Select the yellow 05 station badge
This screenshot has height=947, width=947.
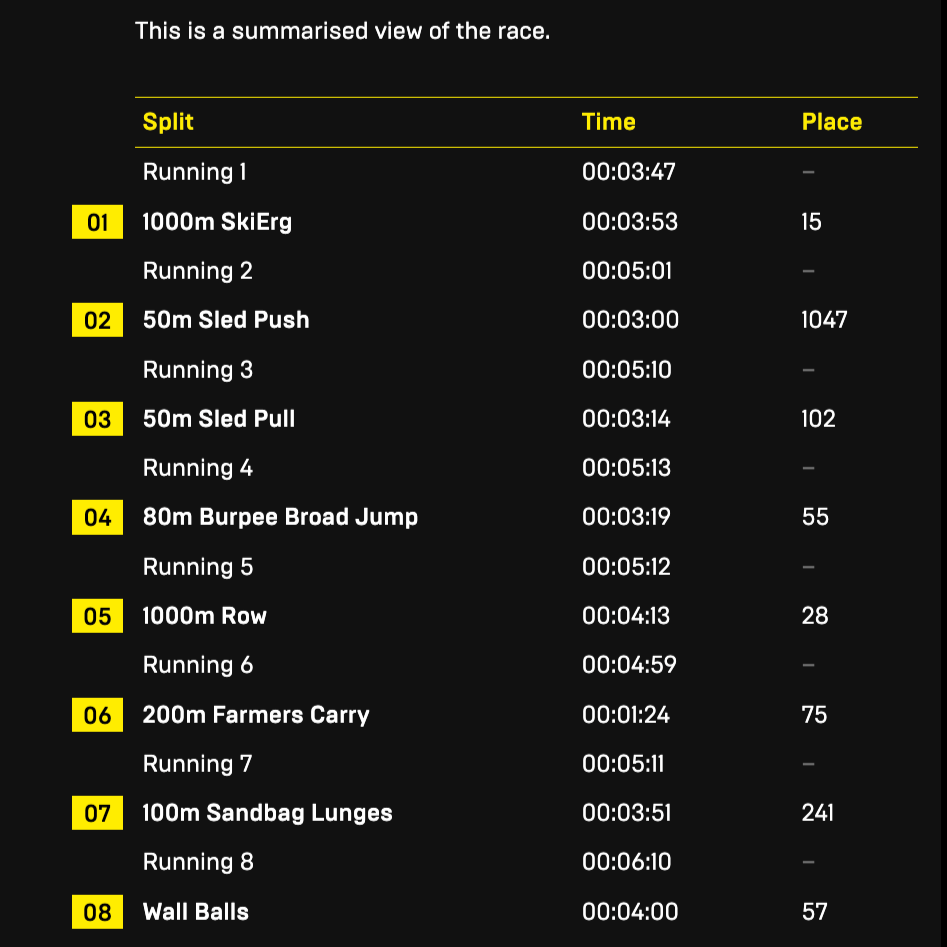(x=97, y=616)
